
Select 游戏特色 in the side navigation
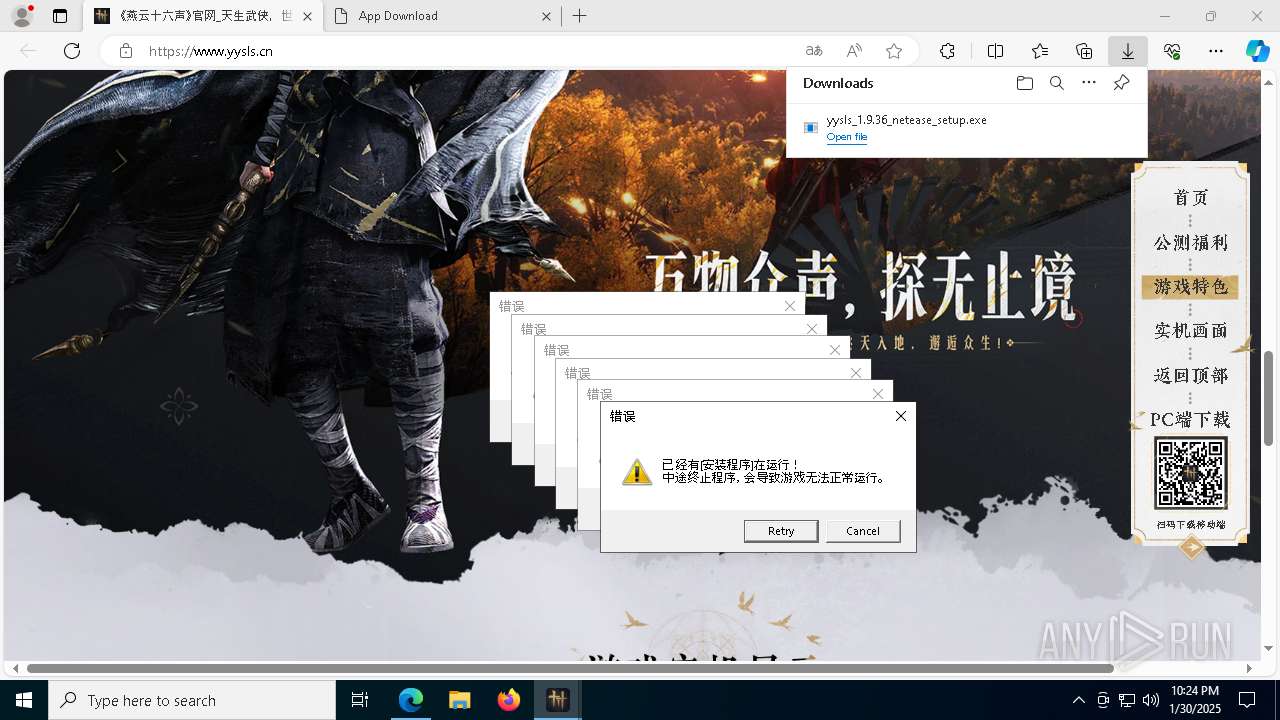point(1190,287)
